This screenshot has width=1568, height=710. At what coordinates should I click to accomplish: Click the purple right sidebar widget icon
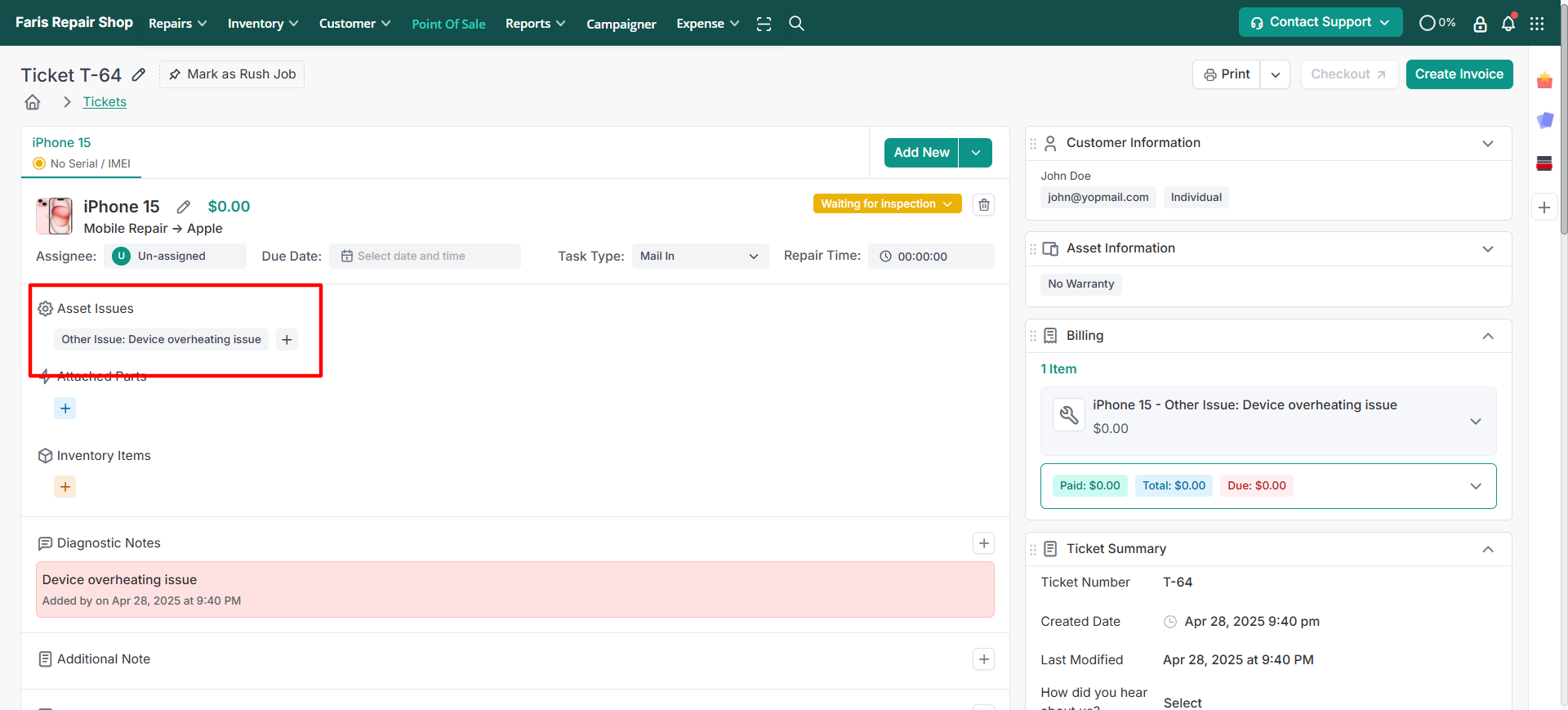coord(1544,121)
